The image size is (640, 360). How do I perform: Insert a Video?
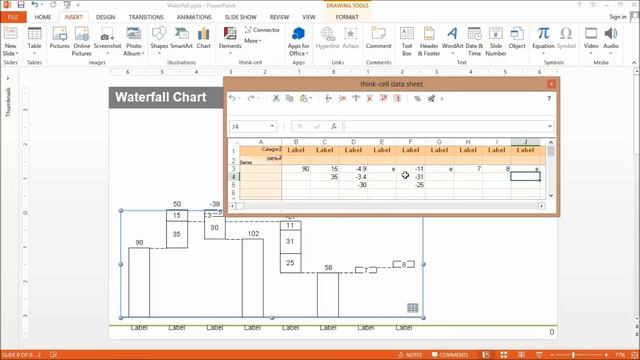click(591, 40)
